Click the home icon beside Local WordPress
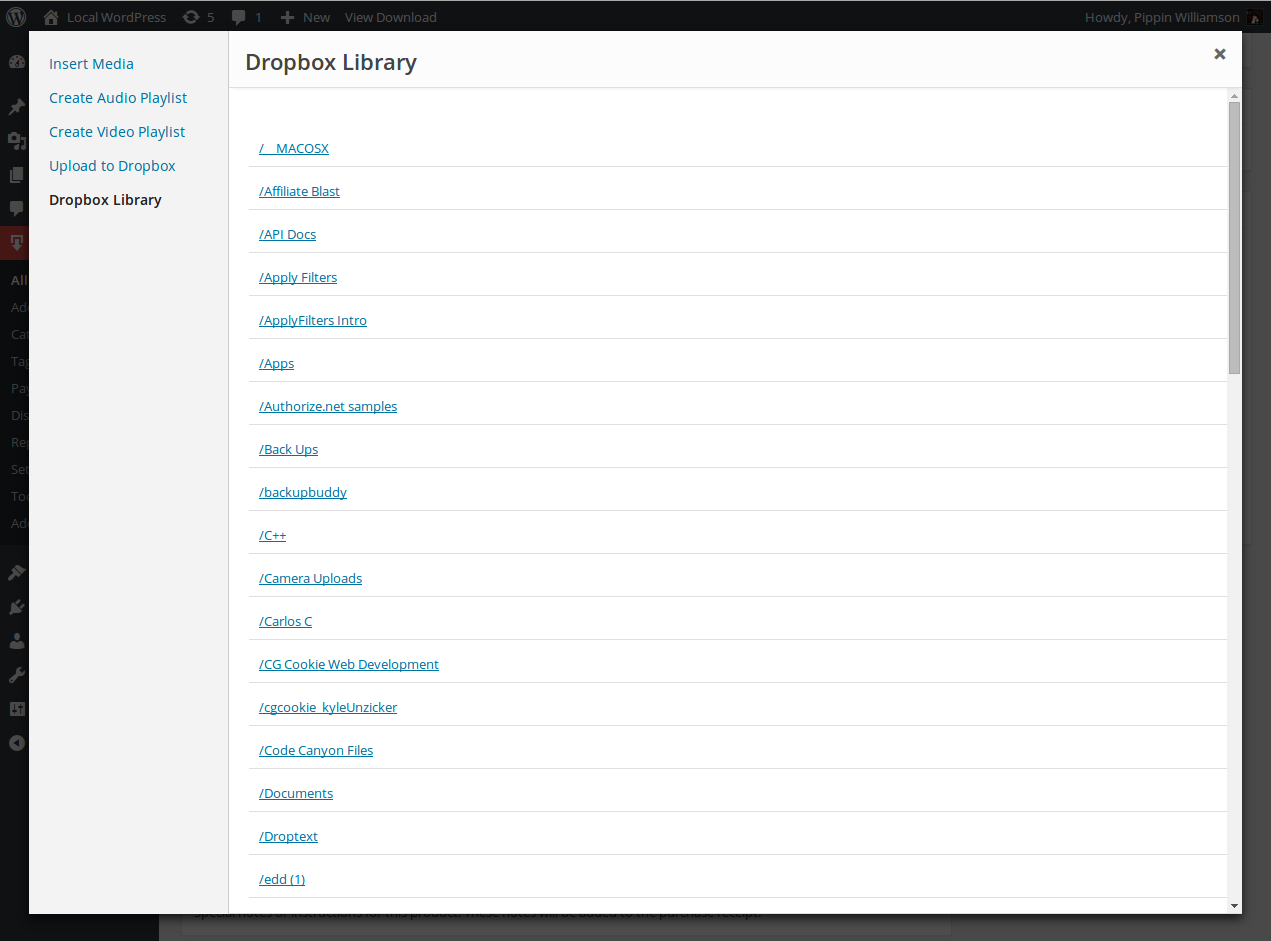The image size is (1271, 941). click(x=51, y=17)
